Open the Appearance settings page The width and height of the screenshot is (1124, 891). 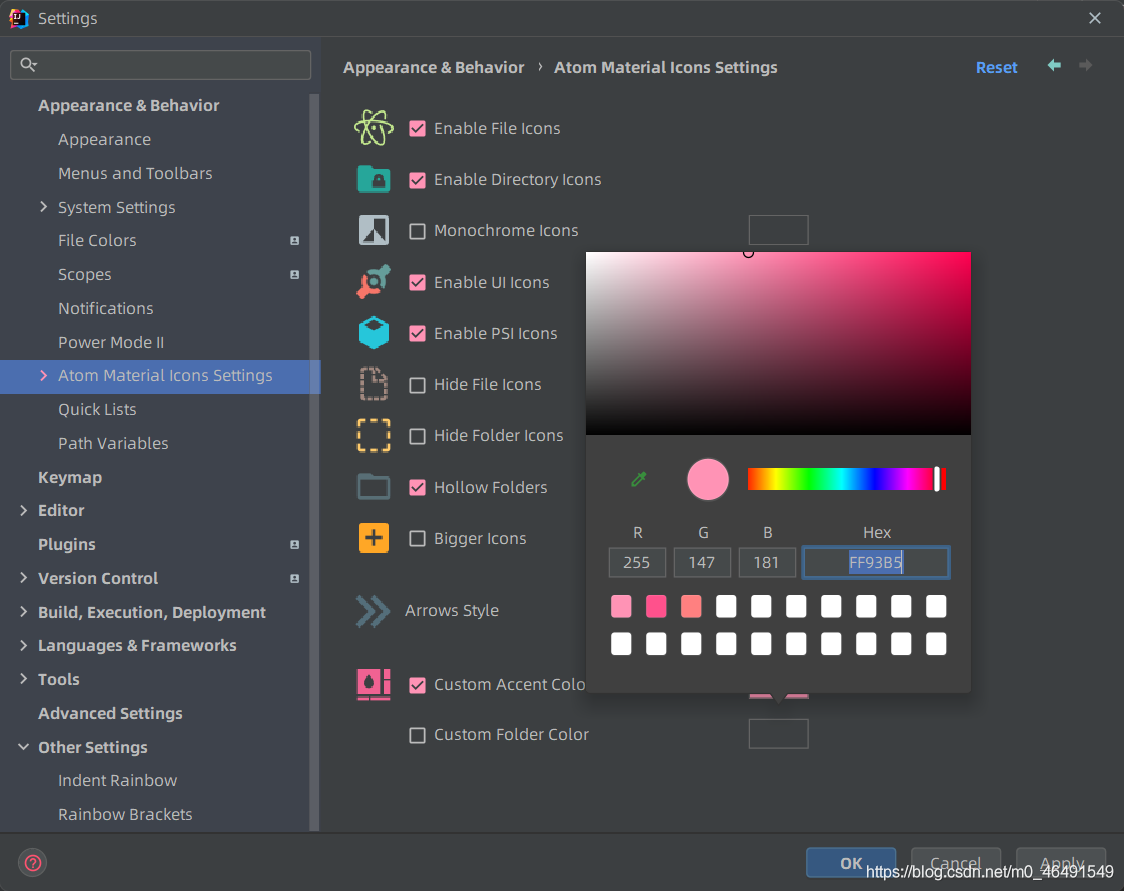tap(105, 140)
